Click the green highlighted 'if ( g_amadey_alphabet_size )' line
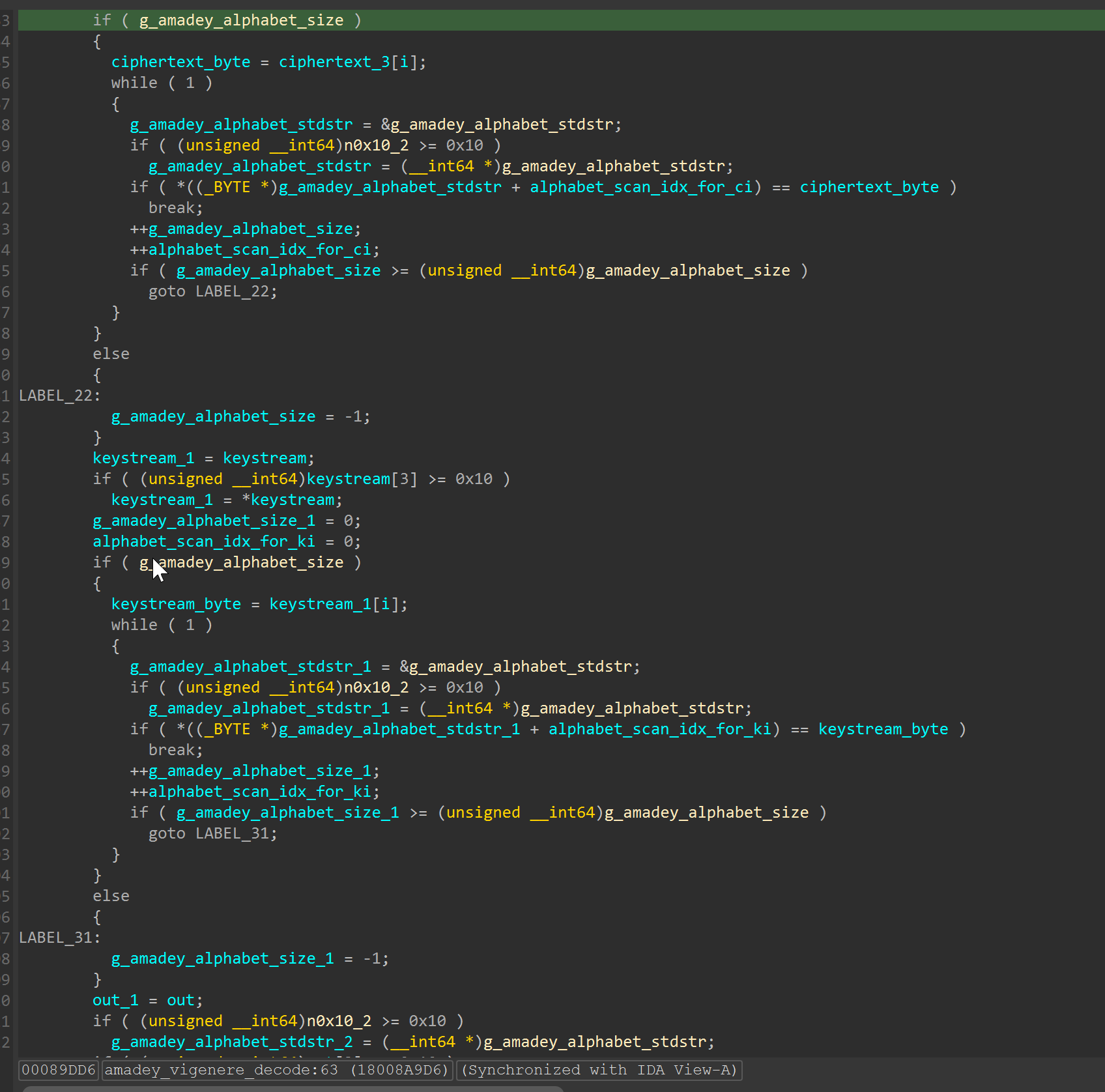 click(x=561, y=20)
